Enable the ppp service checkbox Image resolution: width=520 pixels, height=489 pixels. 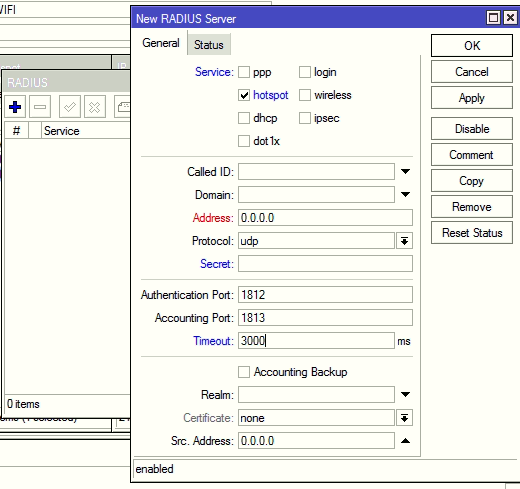tap(244, 72)
